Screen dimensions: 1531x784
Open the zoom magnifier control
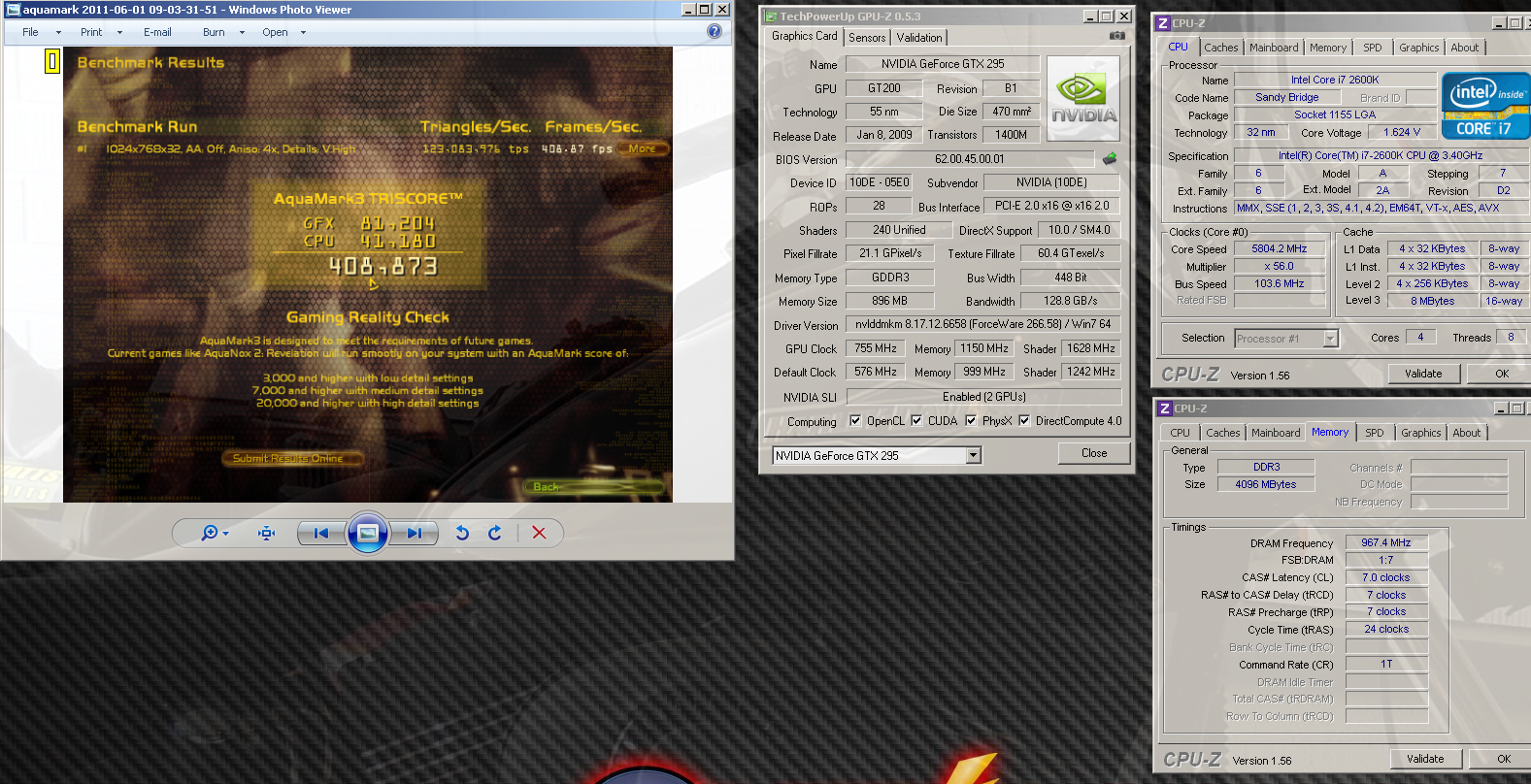click(215, 533)
